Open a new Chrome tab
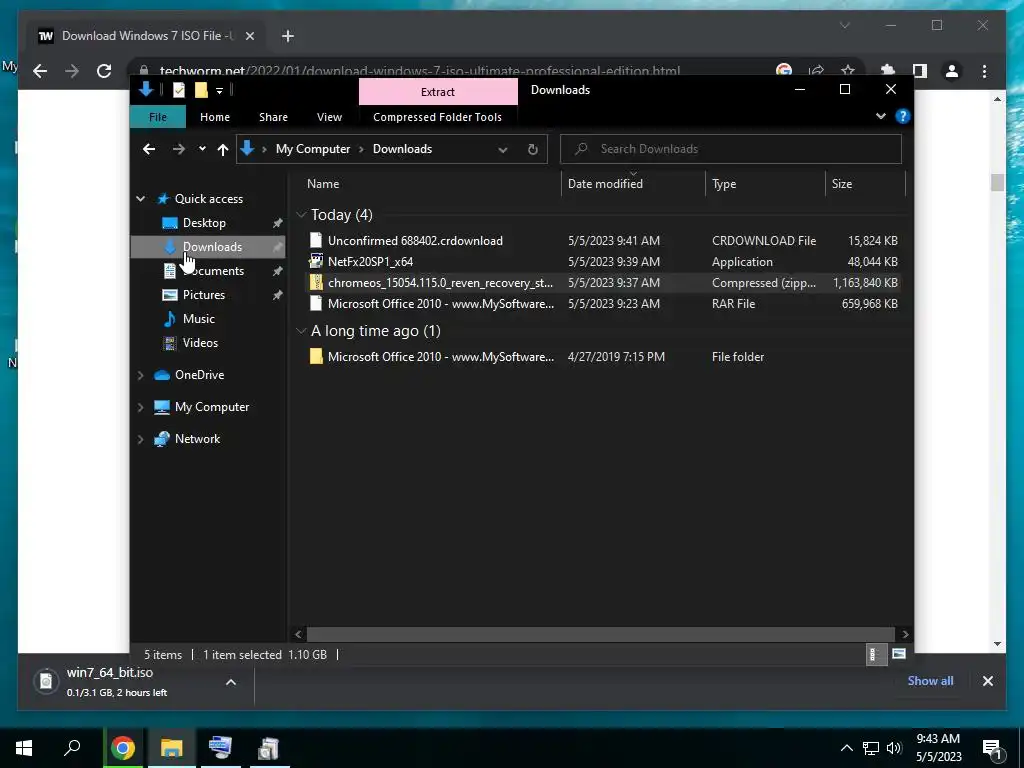Screen dimensions: 1024x768 click(x=288, y=36)
